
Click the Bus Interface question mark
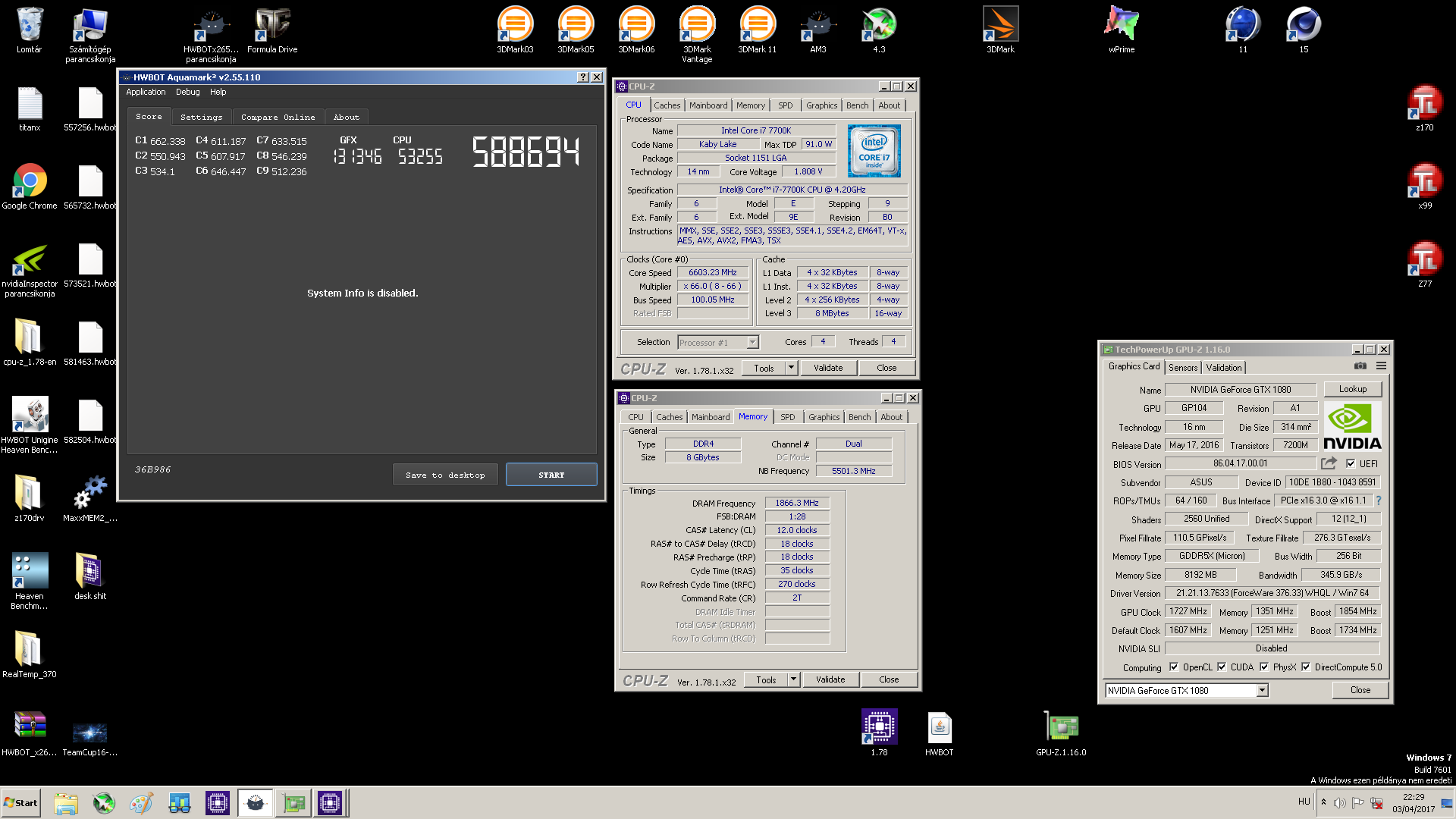tap(1379, 500)
